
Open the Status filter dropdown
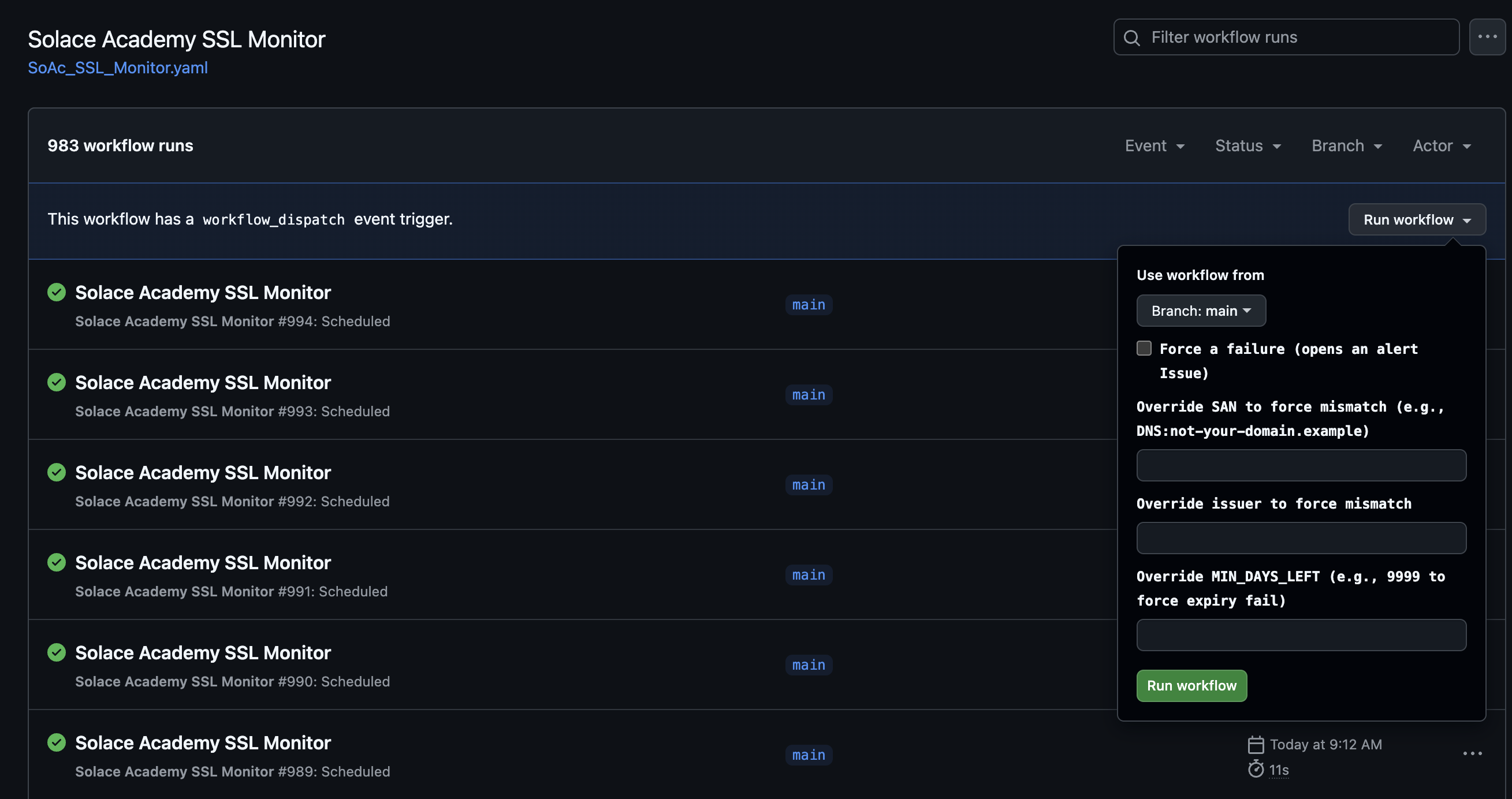coord(1248,145)
